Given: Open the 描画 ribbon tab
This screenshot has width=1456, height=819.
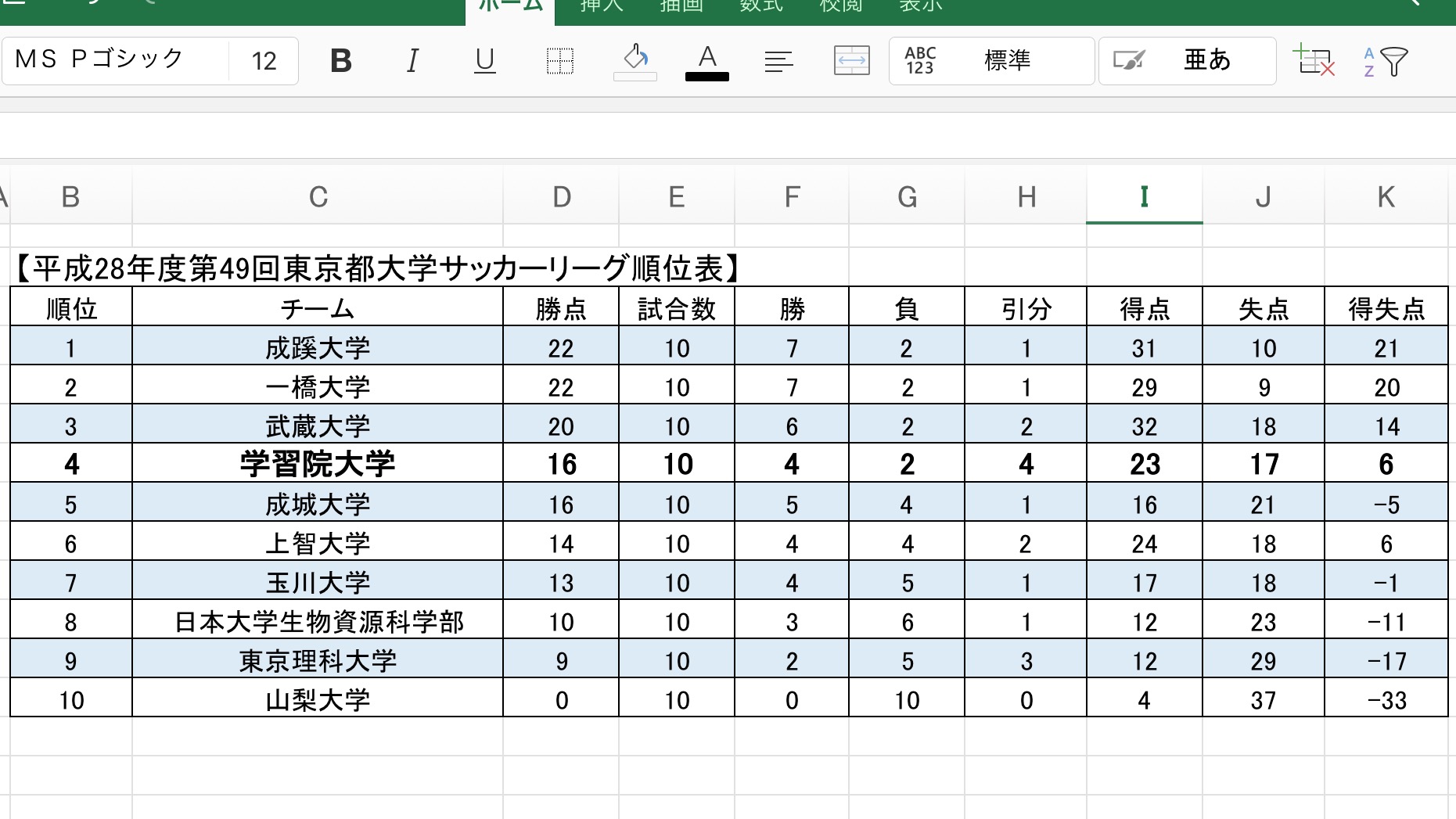Looking at the screenshot, I should [x=681, y=8].
